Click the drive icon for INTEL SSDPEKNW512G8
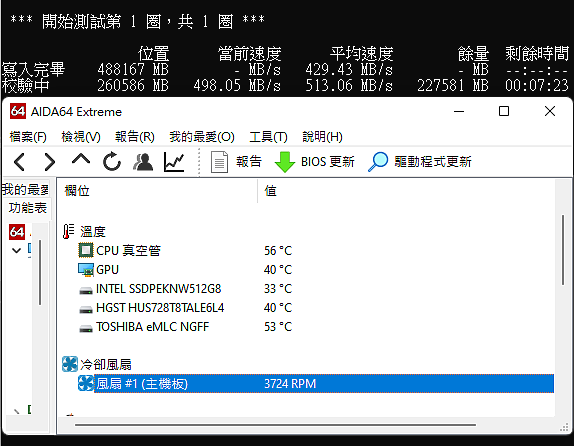Screen dimensions: 574x446 (x=86, y=291)
